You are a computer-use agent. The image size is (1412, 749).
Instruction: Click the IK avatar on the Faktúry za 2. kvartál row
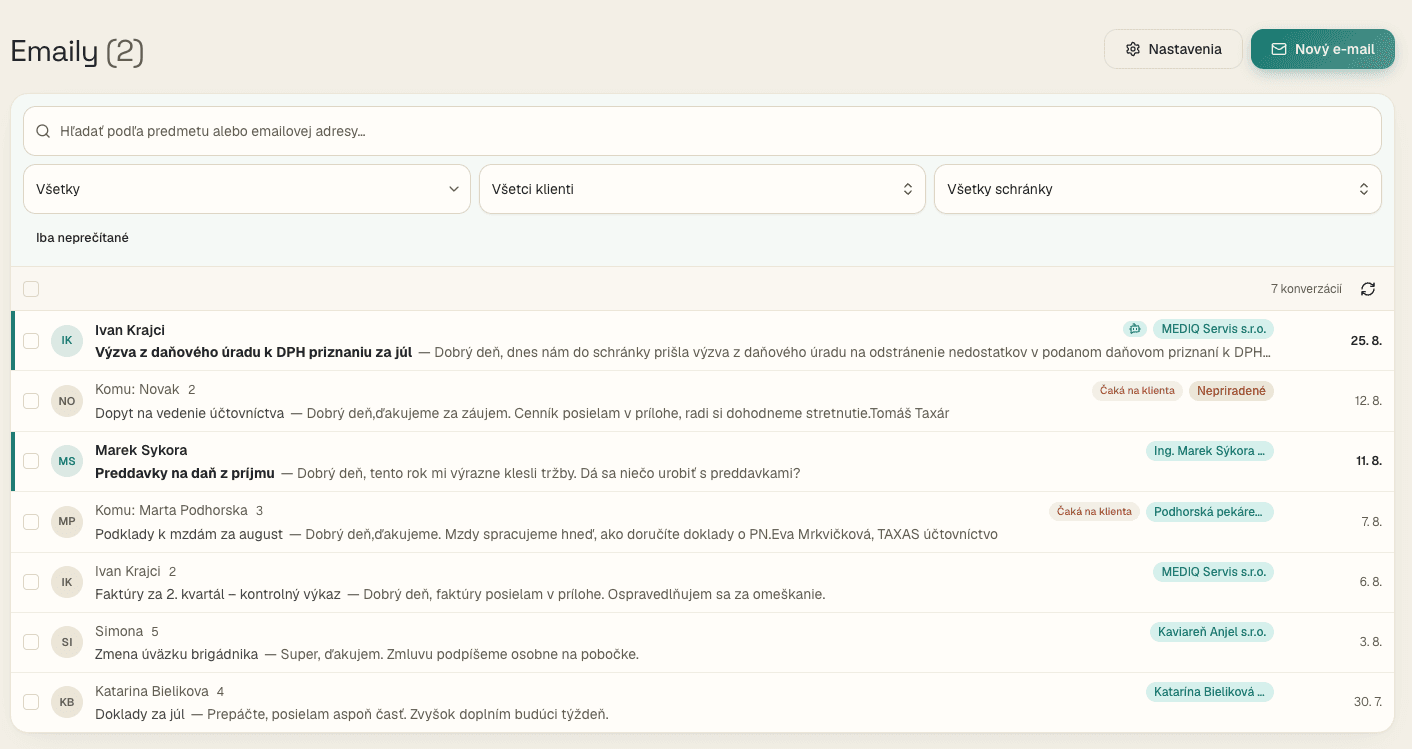coord(66,581)
